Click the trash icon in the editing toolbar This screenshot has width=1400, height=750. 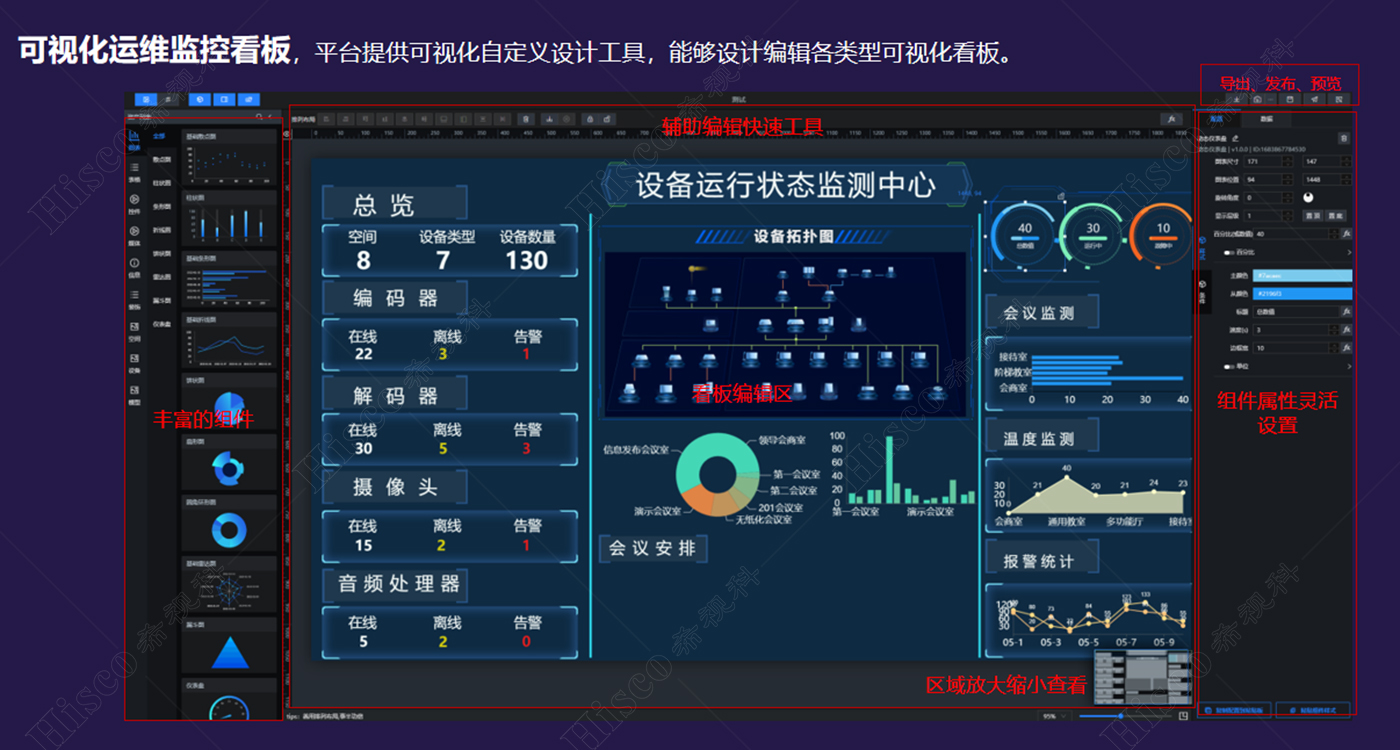pos(526,119)
